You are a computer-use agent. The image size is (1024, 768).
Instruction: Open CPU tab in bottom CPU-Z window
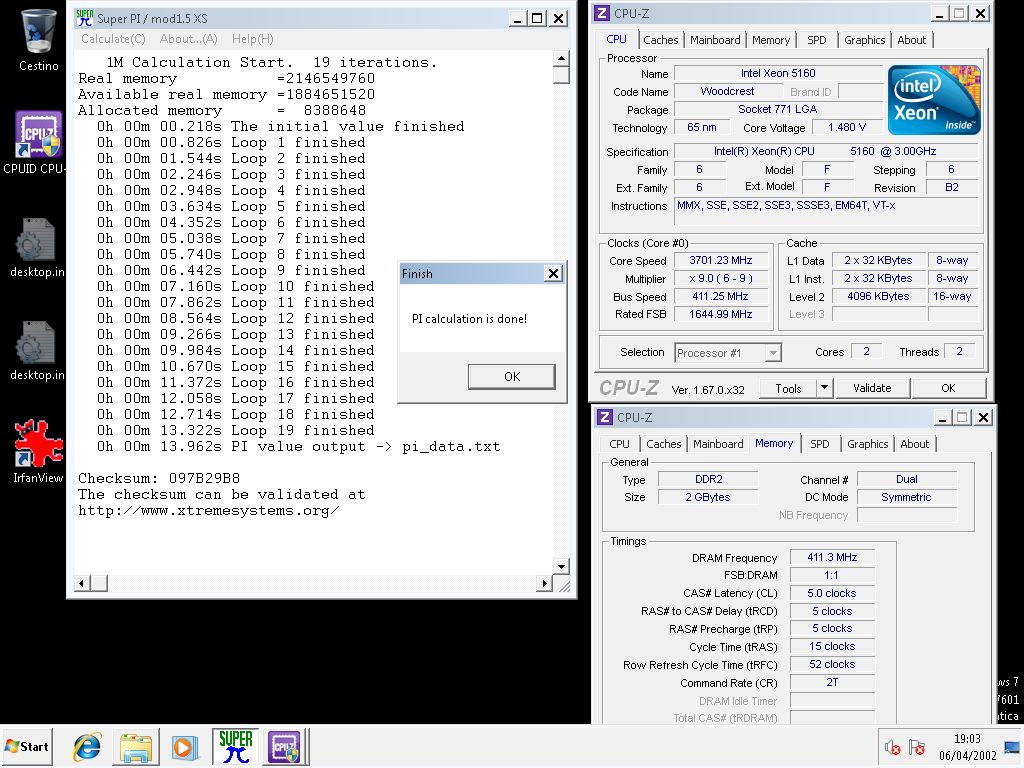tap(619, 444)
